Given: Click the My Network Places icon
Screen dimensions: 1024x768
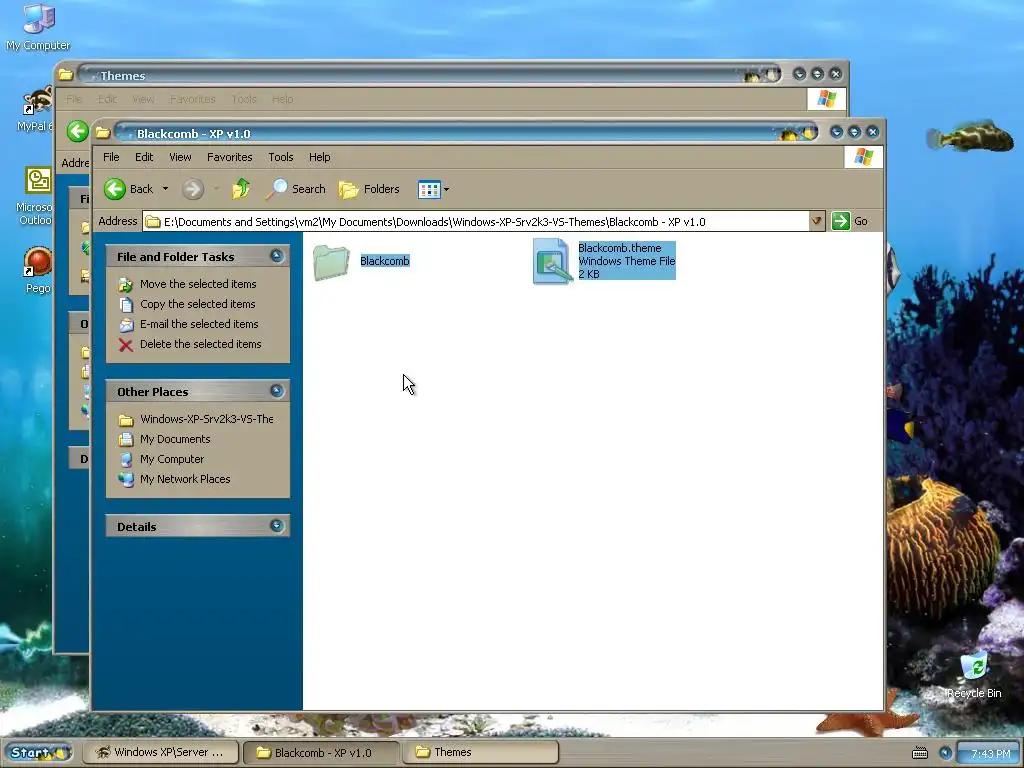Looking at the screenshot, I should pos(126,479).
